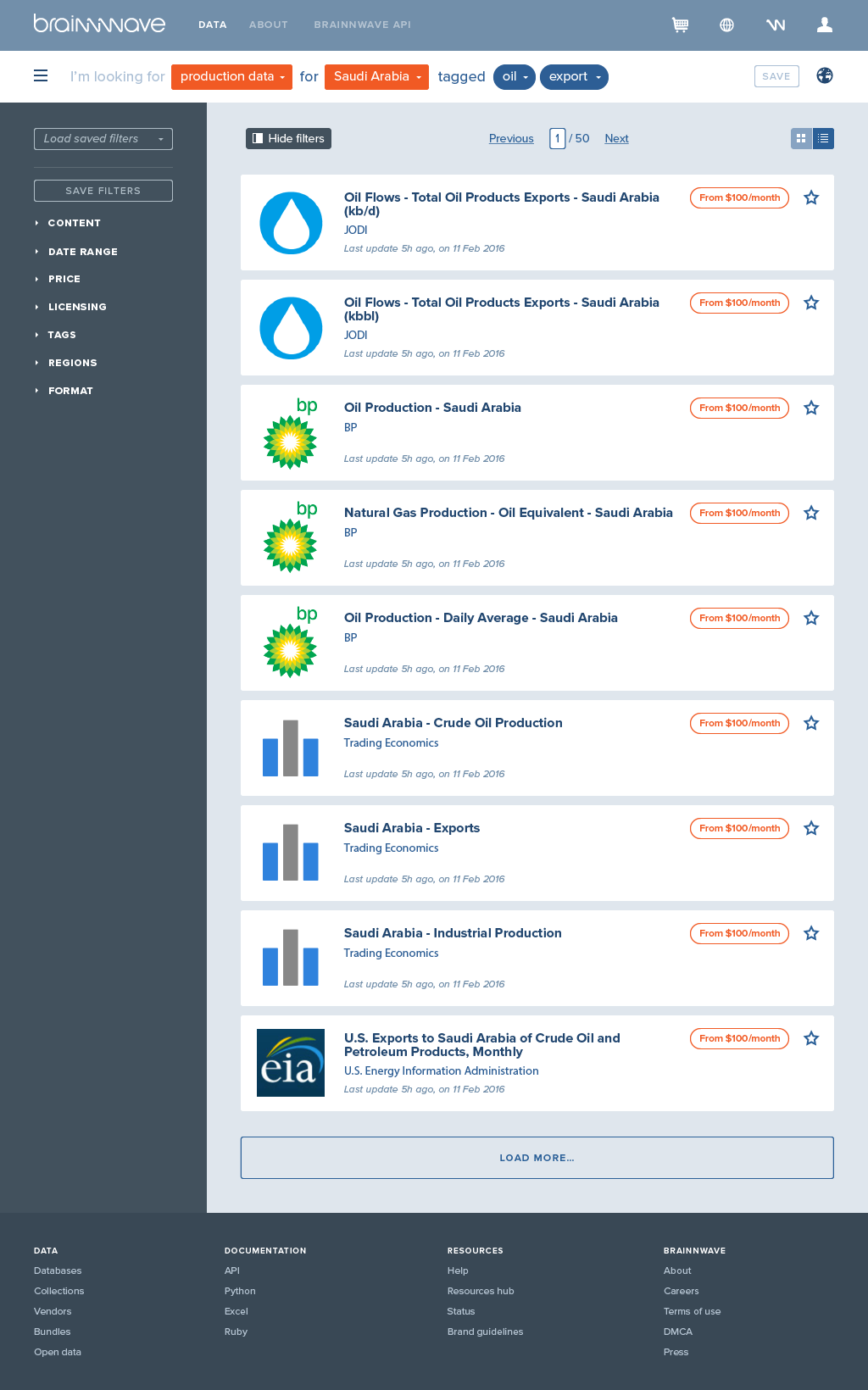Star U.S. Exports to Saudi Arabia dataset
This screenshot has width=868, height=1390.
(x=811, y=1038)
